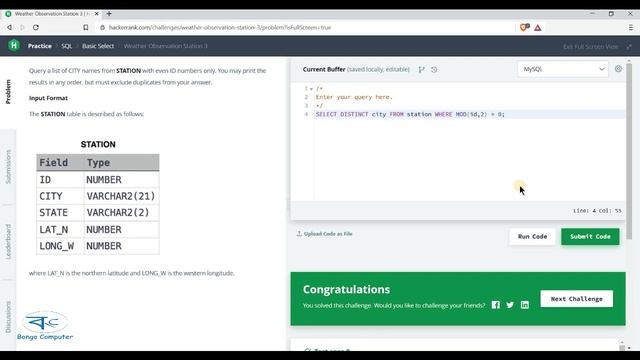The height and width of the screenshot is (360, 640).
Task: Click the 'Input Format' heading
Action: tap(48, 98)
